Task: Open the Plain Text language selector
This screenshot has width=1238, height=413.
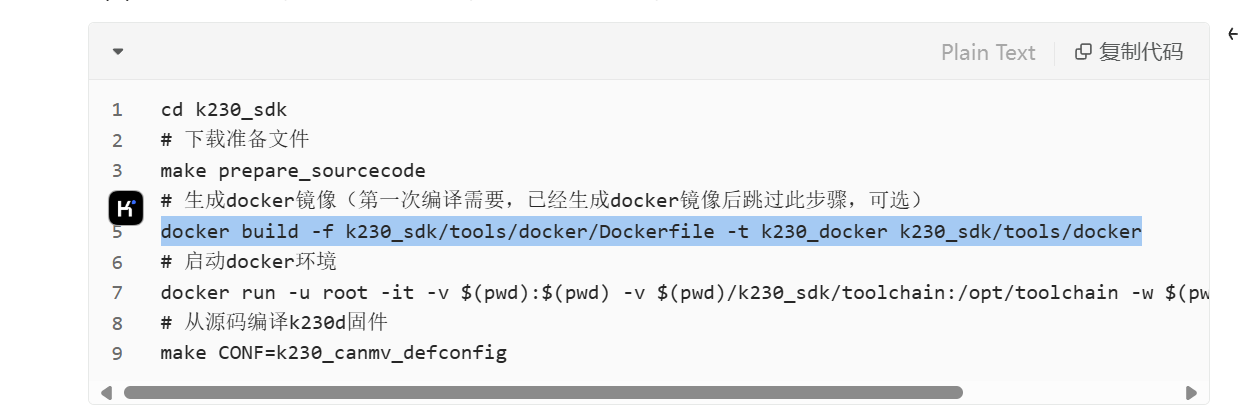Action: point(988,52)
